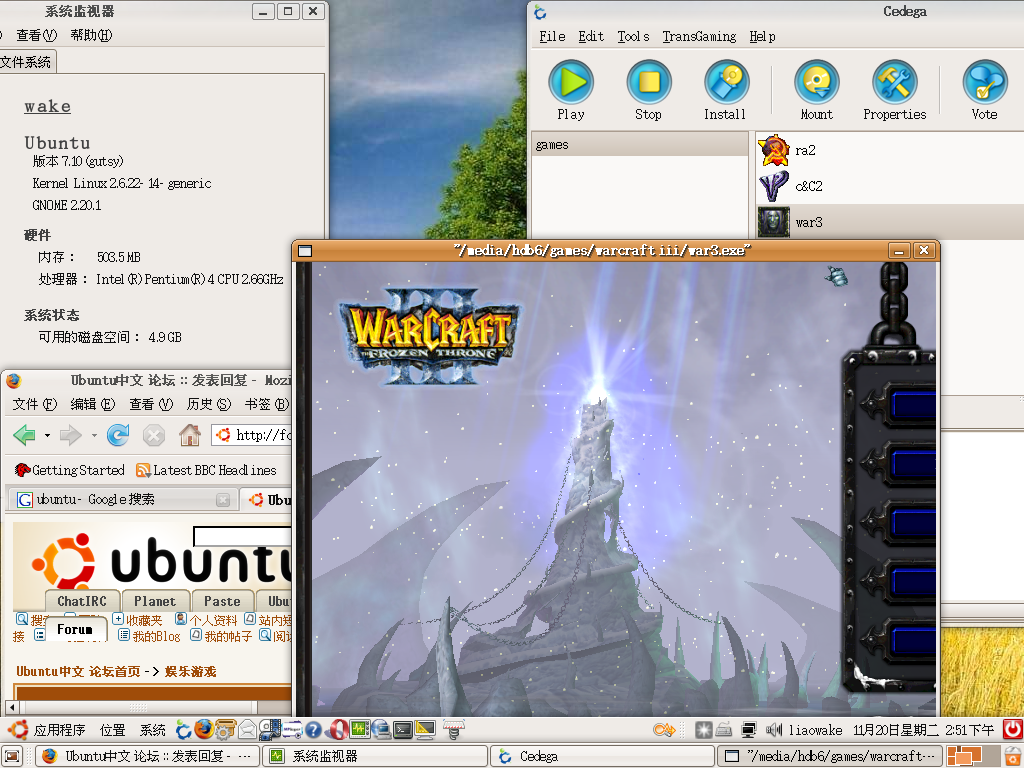Click the Play button in Cedega
Viewport: 1024px width, 768px height.
tap(571, 91)
